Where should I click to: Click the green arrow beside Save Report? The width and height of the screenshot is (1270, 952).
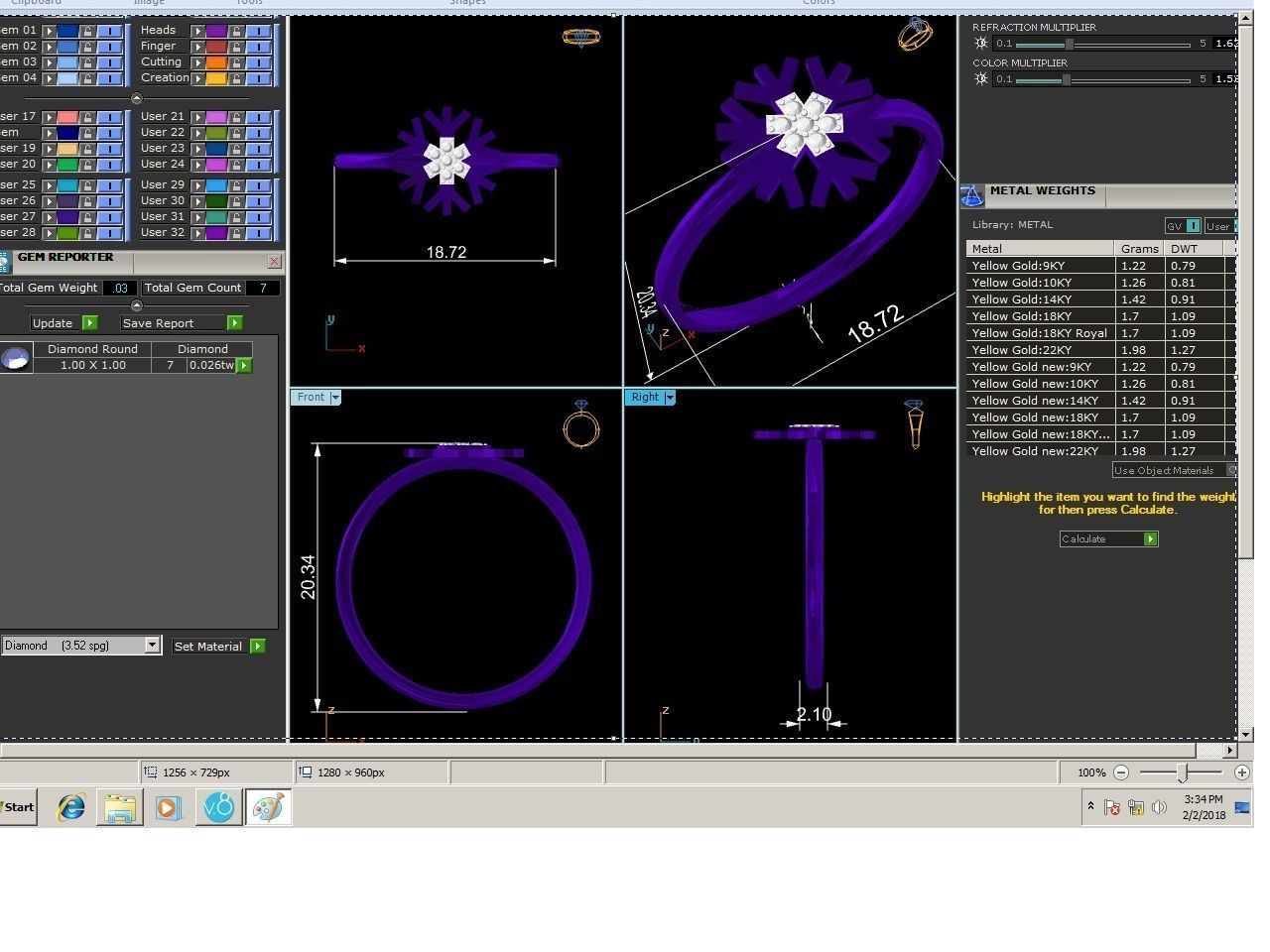tap(234, 323)
